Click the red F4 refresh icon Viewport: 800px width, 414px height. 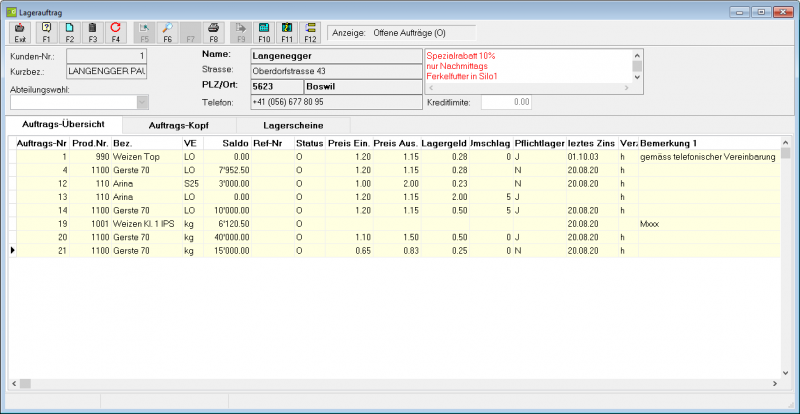pos(115,33)
